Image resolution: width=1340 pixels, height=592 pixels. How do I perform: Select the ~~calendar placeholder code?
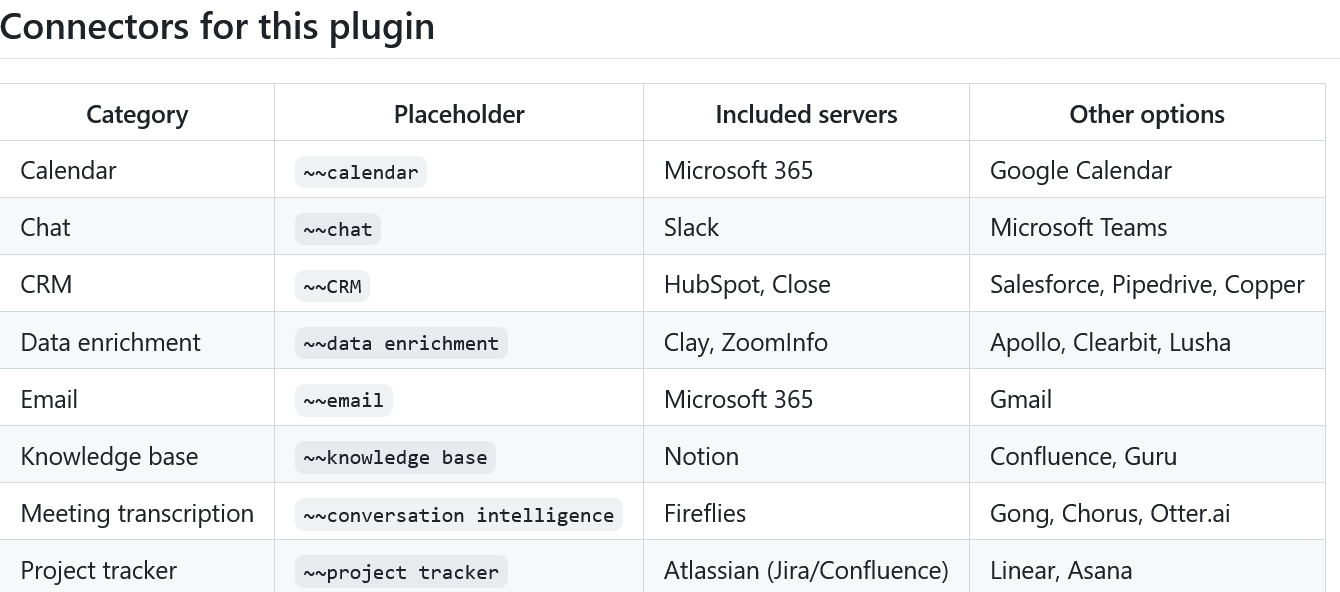point(361,172)
